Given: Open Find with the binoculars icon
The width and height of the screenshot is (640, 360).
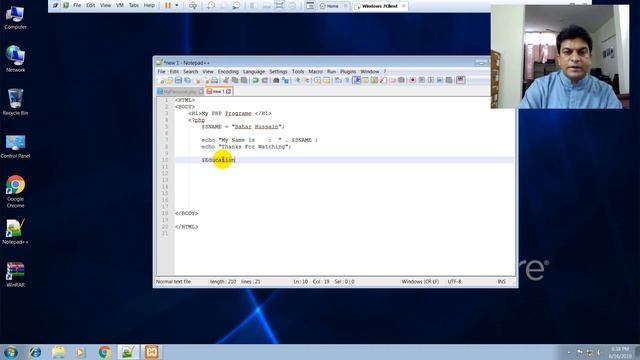Looking at the screenshot, I should pyautogui.click(x=276, y=80).
